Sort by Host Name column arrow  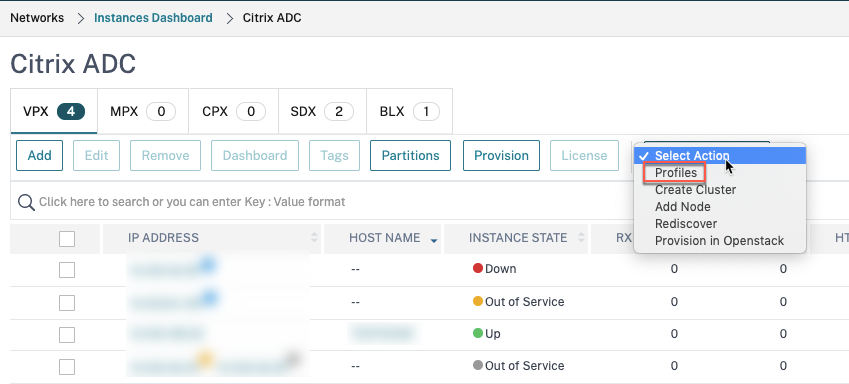(433, 240)
